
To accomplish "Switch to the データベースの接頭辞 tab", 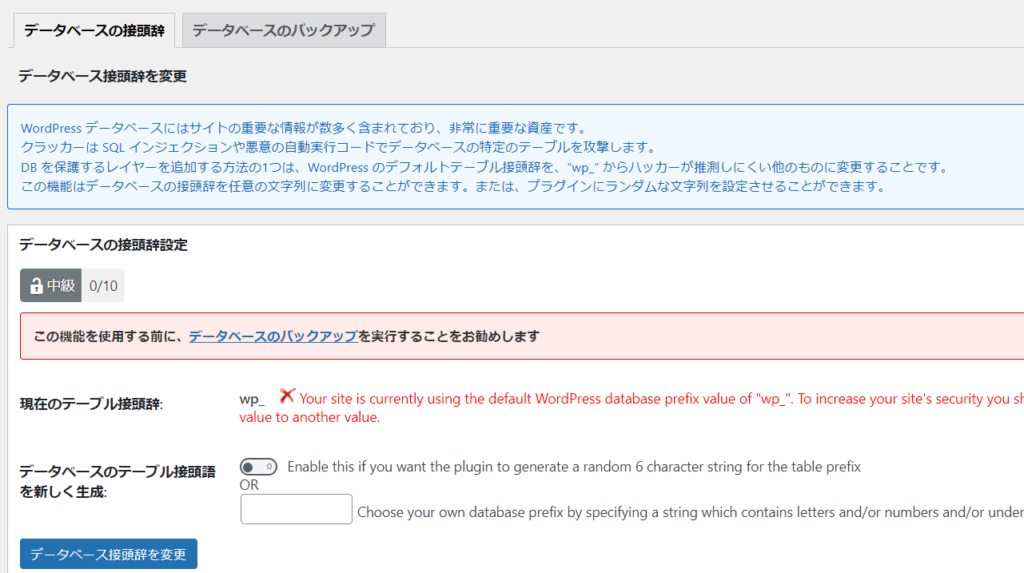I will point(93,30).
